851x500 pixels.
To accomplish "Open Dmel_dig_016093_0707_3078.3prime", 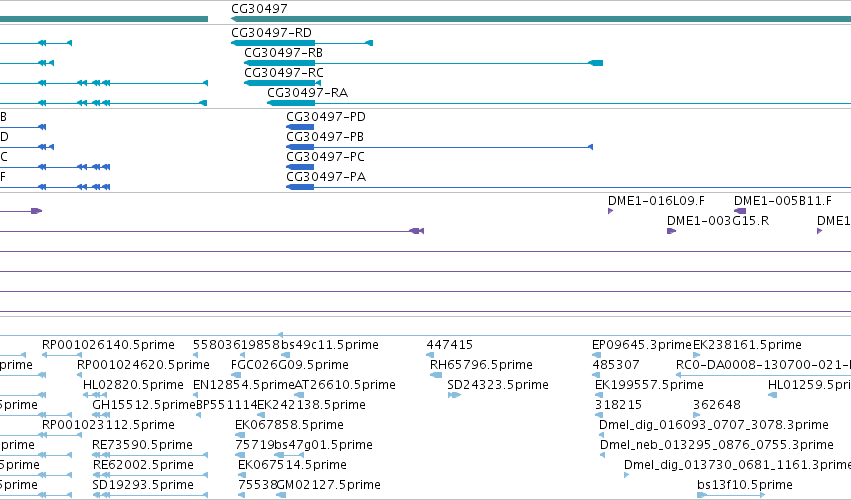I will (714, 425).
